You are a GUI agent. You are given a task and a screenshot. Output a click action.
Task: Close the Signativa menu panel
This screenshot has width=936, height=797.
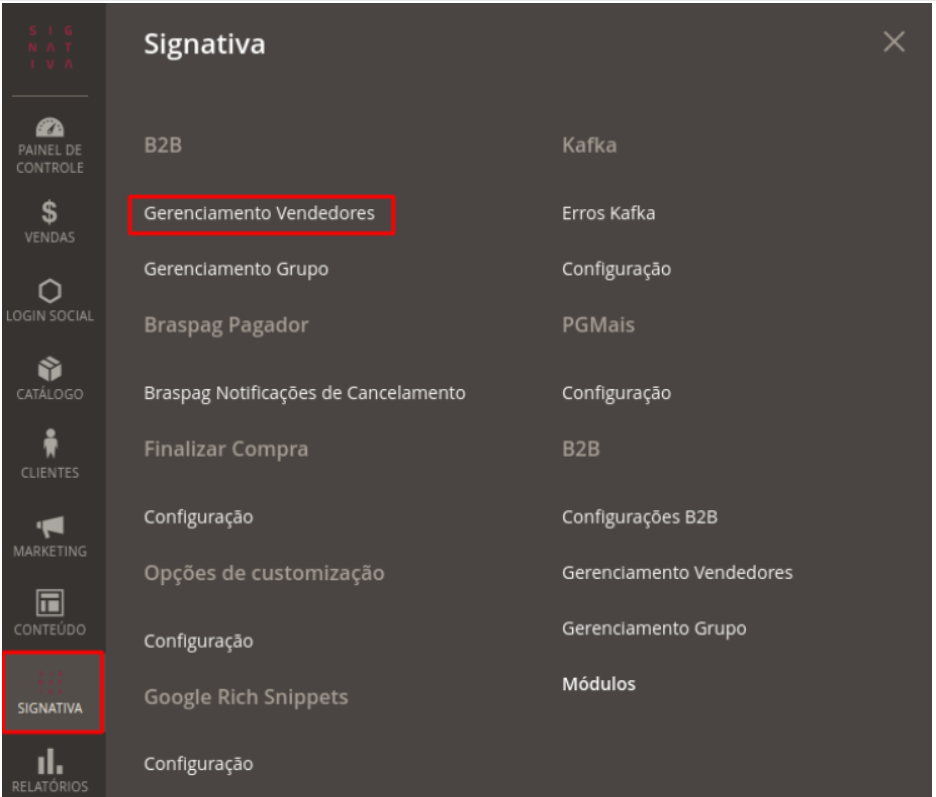click(x=893, y=43)
